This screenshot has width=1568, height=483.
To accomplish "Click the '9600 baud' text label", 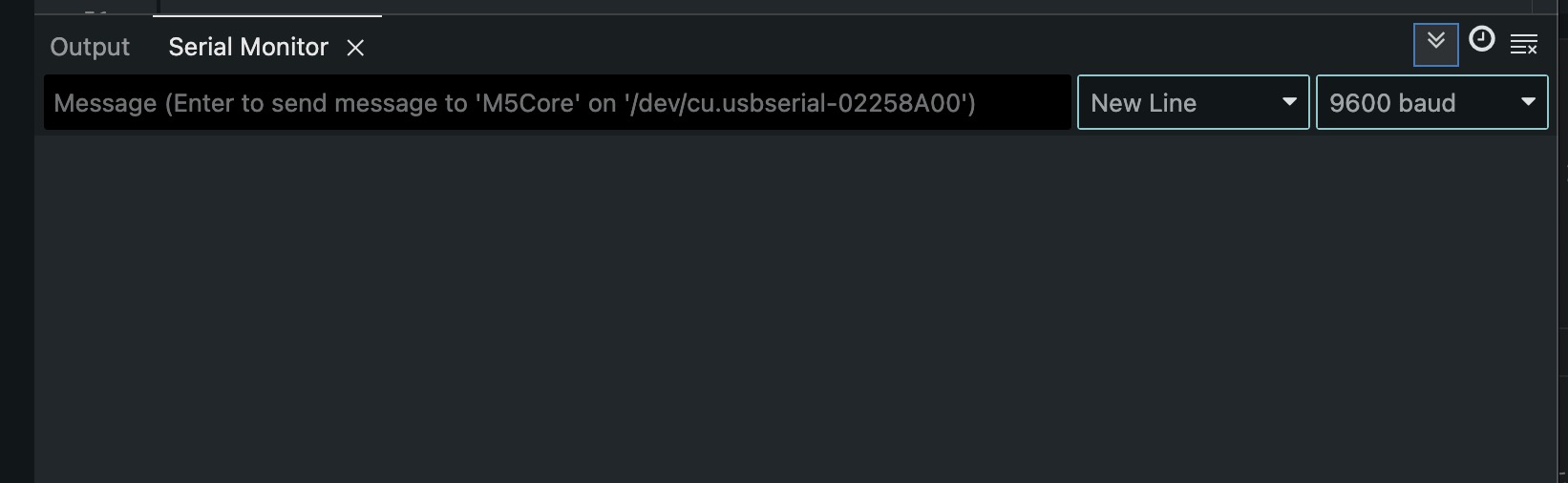I will click(1392, 103).
